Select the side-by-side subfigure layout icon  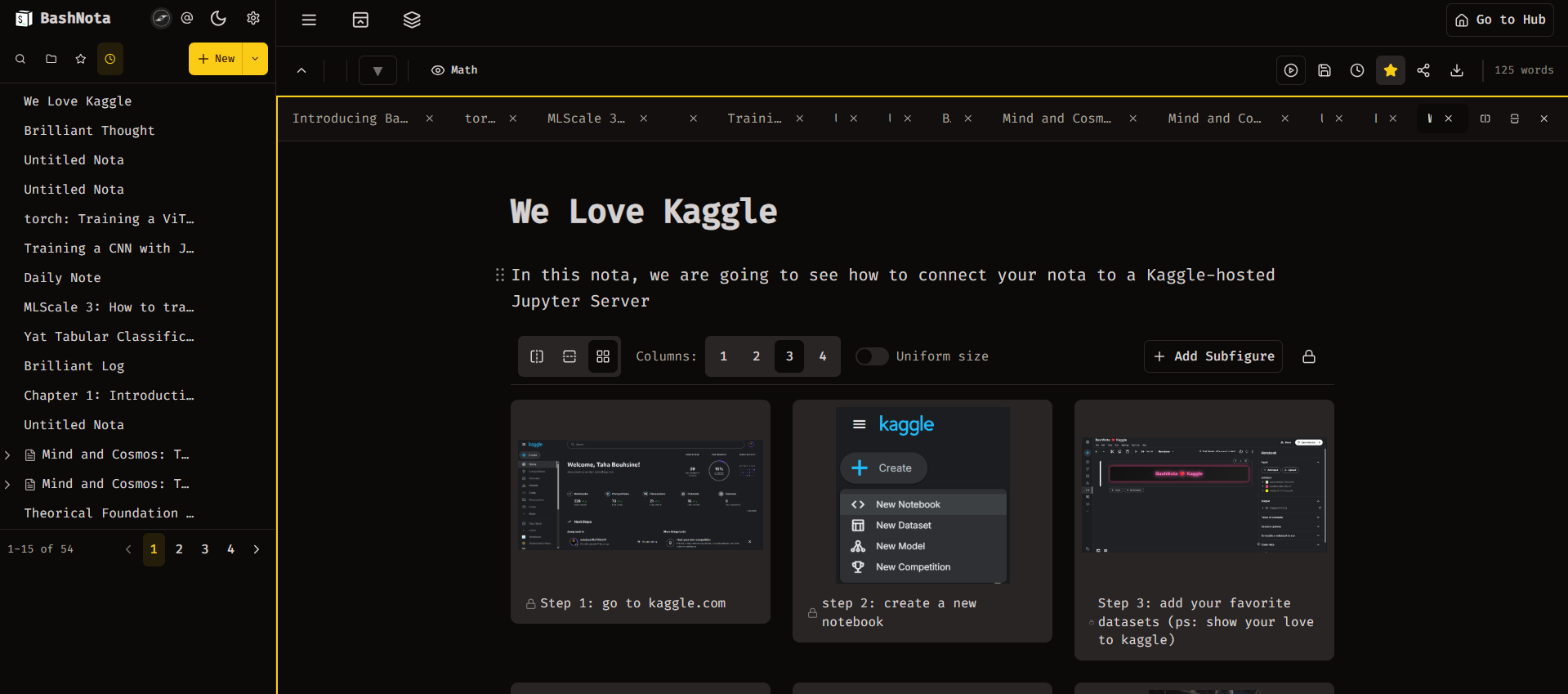(x=537, y=356)
